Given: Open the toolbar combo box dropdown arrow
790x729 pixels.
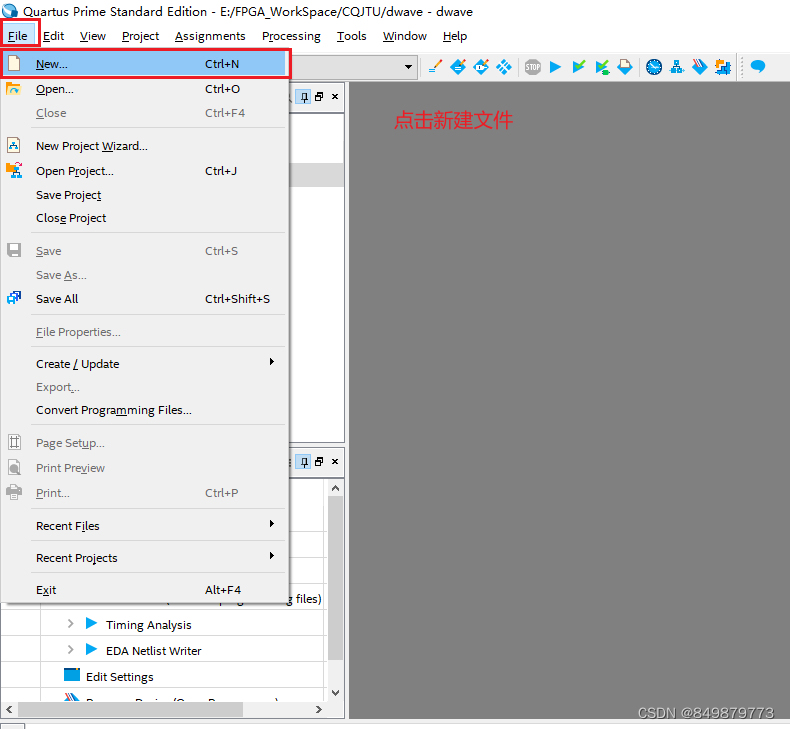Looking at the screenshot, I should coord(408,67).
